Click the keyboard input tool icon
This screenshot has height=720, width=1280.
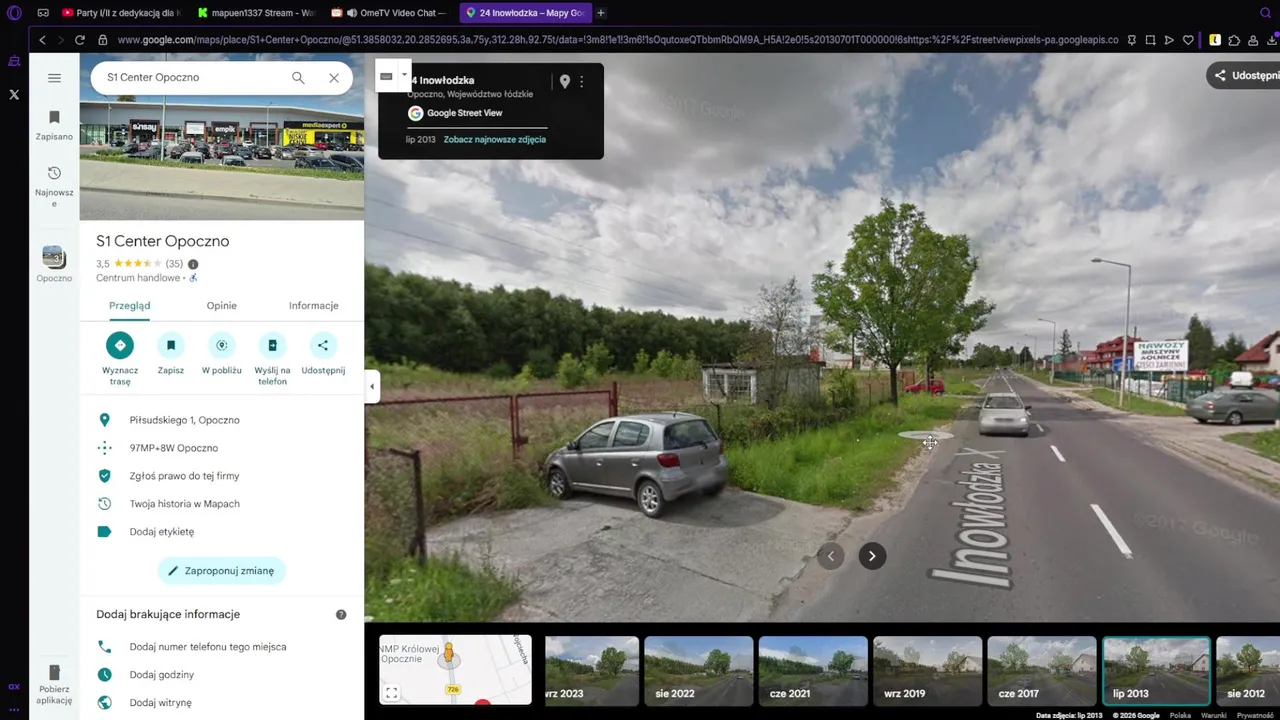387,76
